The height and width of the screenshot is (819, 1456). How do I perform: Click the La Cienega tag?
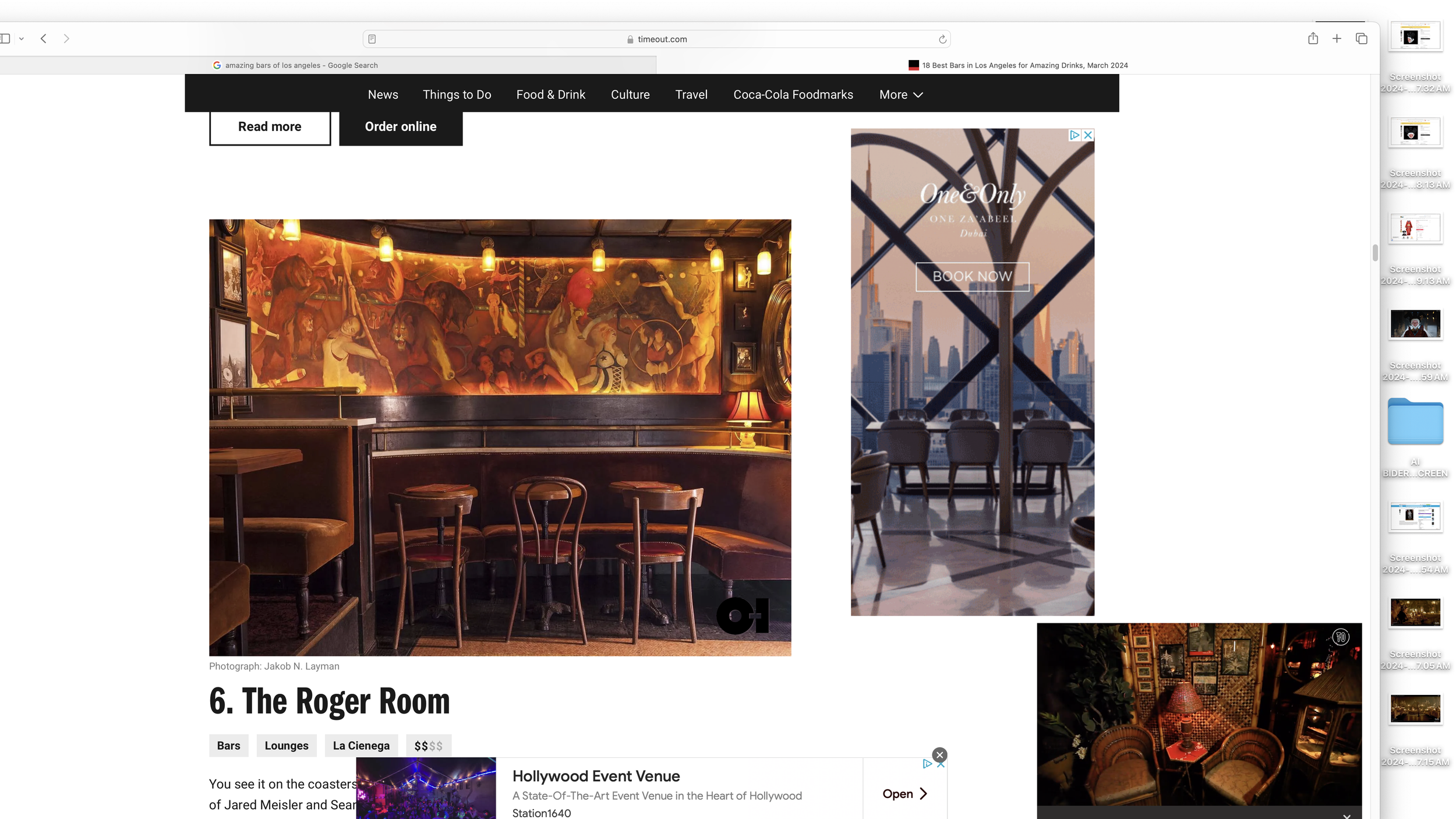pos(361,746)
